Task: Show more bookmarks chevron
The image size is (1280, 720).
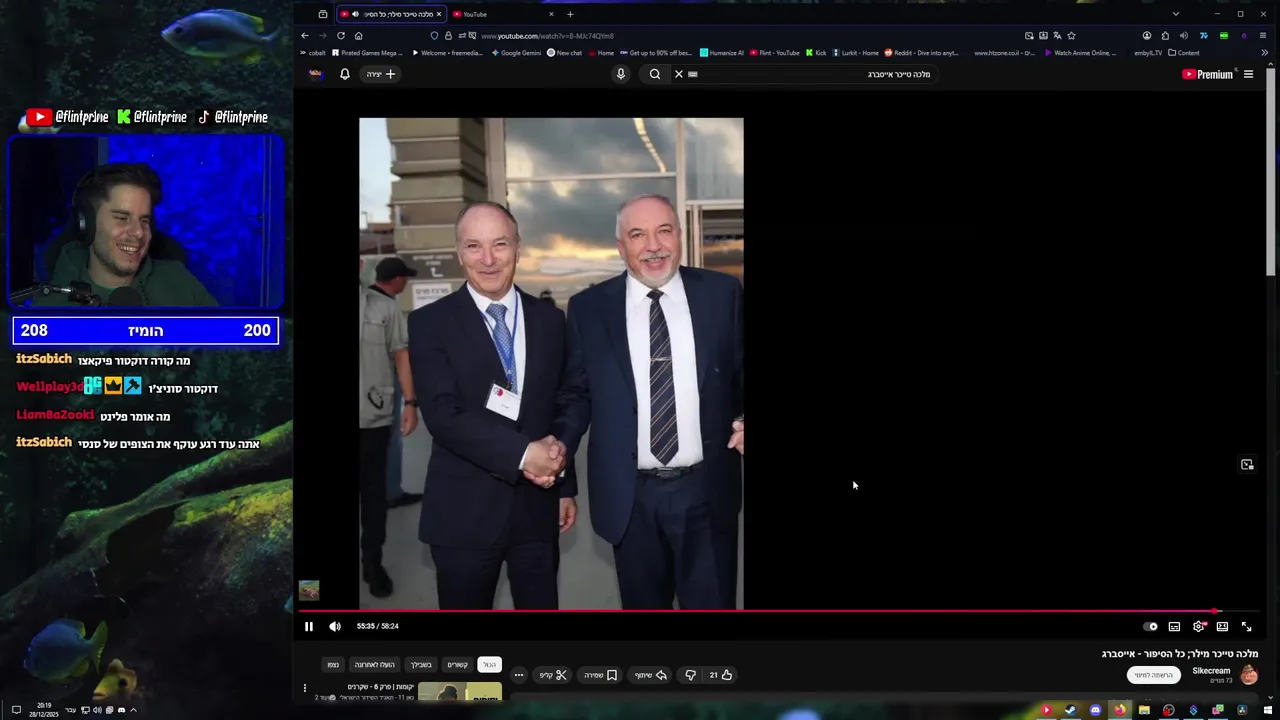Action: pyautogui.click(x=1265, y=53)
